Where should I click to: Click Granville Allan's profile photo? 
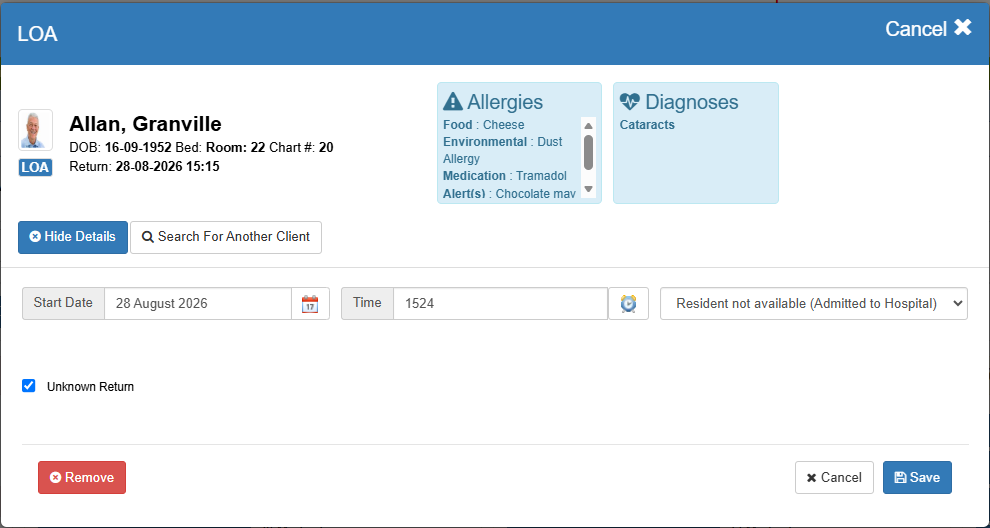click(x=35, y=130)
